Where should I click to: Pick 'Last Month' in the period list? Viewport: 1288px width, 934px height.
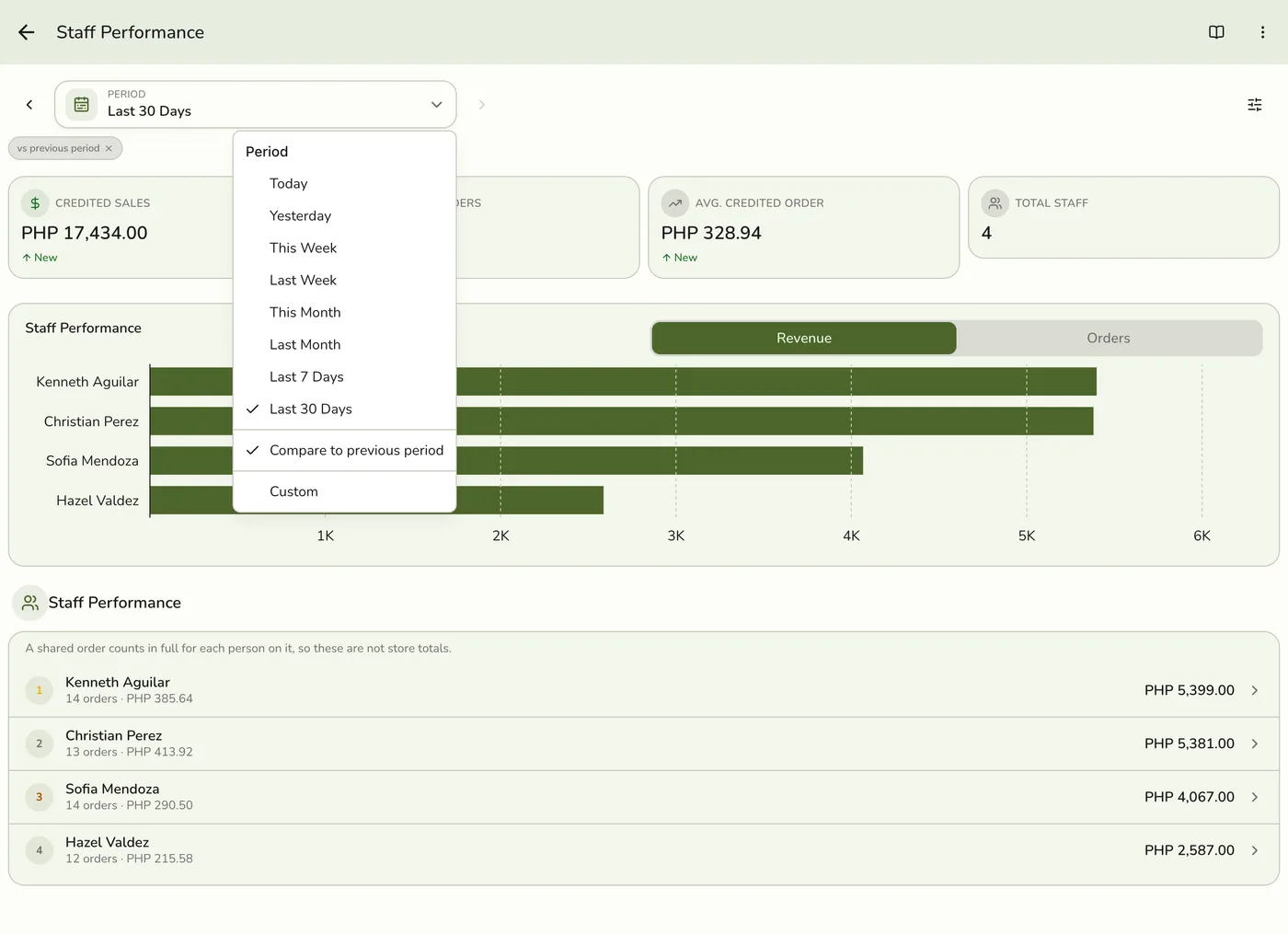(345, 345)
